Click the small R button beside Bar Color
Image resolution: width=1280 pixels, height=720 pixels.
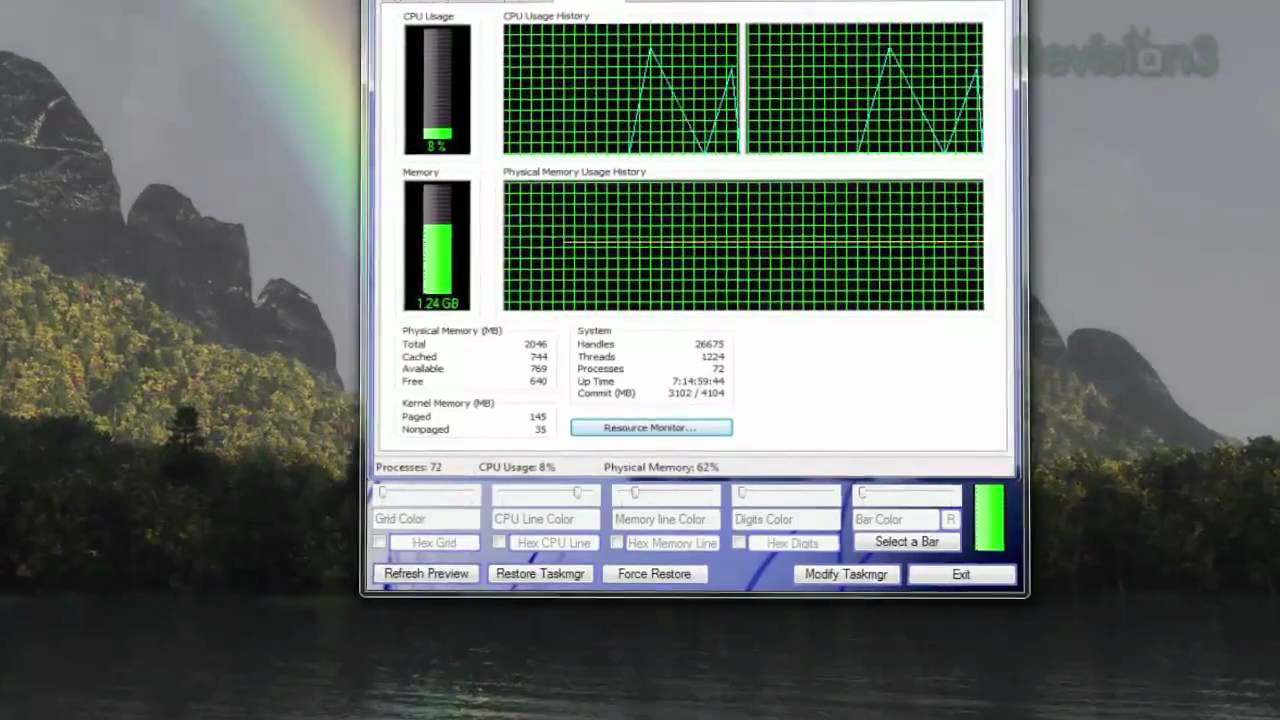point(950,519)
